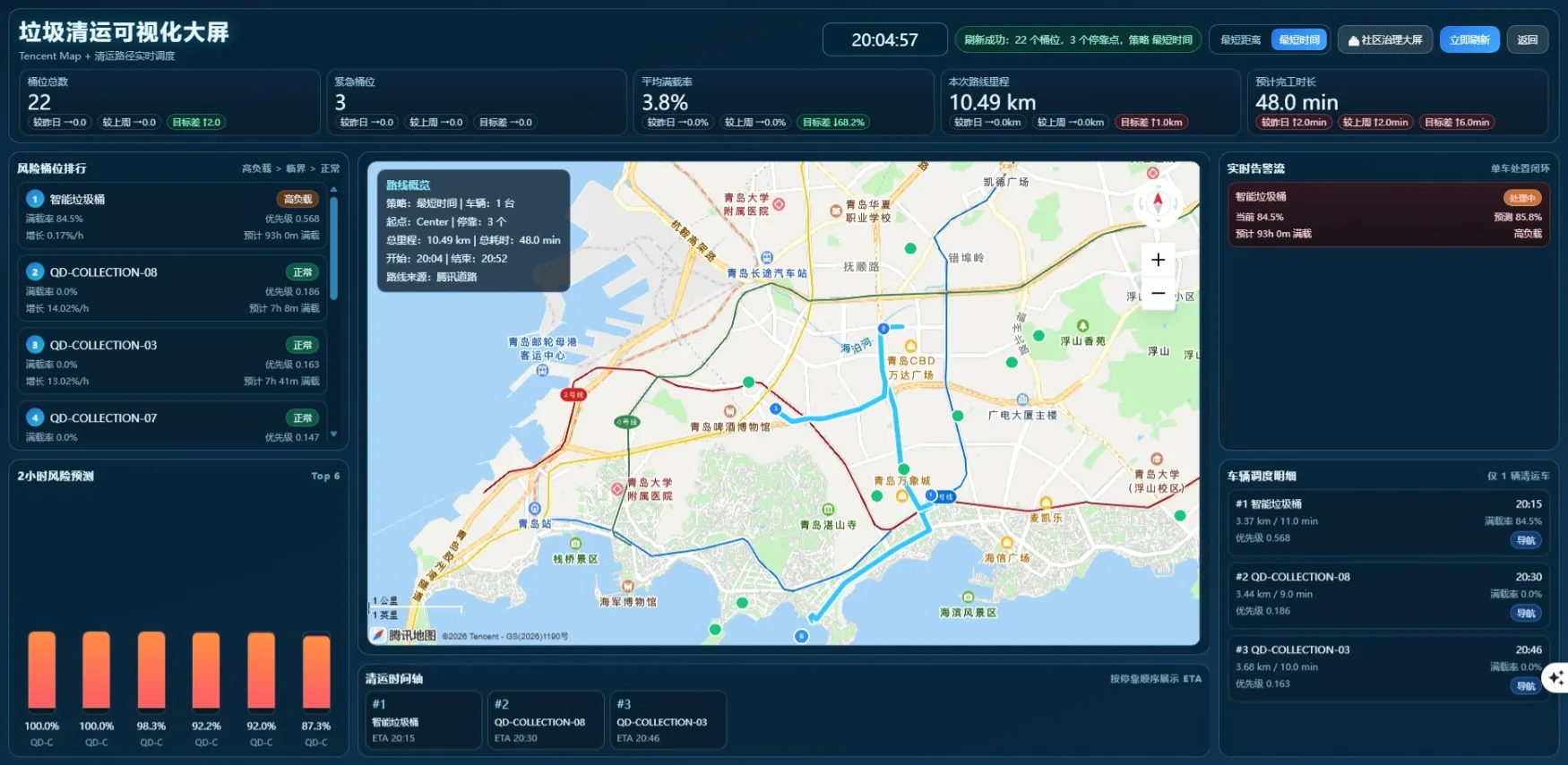Click the green 4号线 metro line badge
The width and height of the screenshot is (1568, 765).
(627, 422)
